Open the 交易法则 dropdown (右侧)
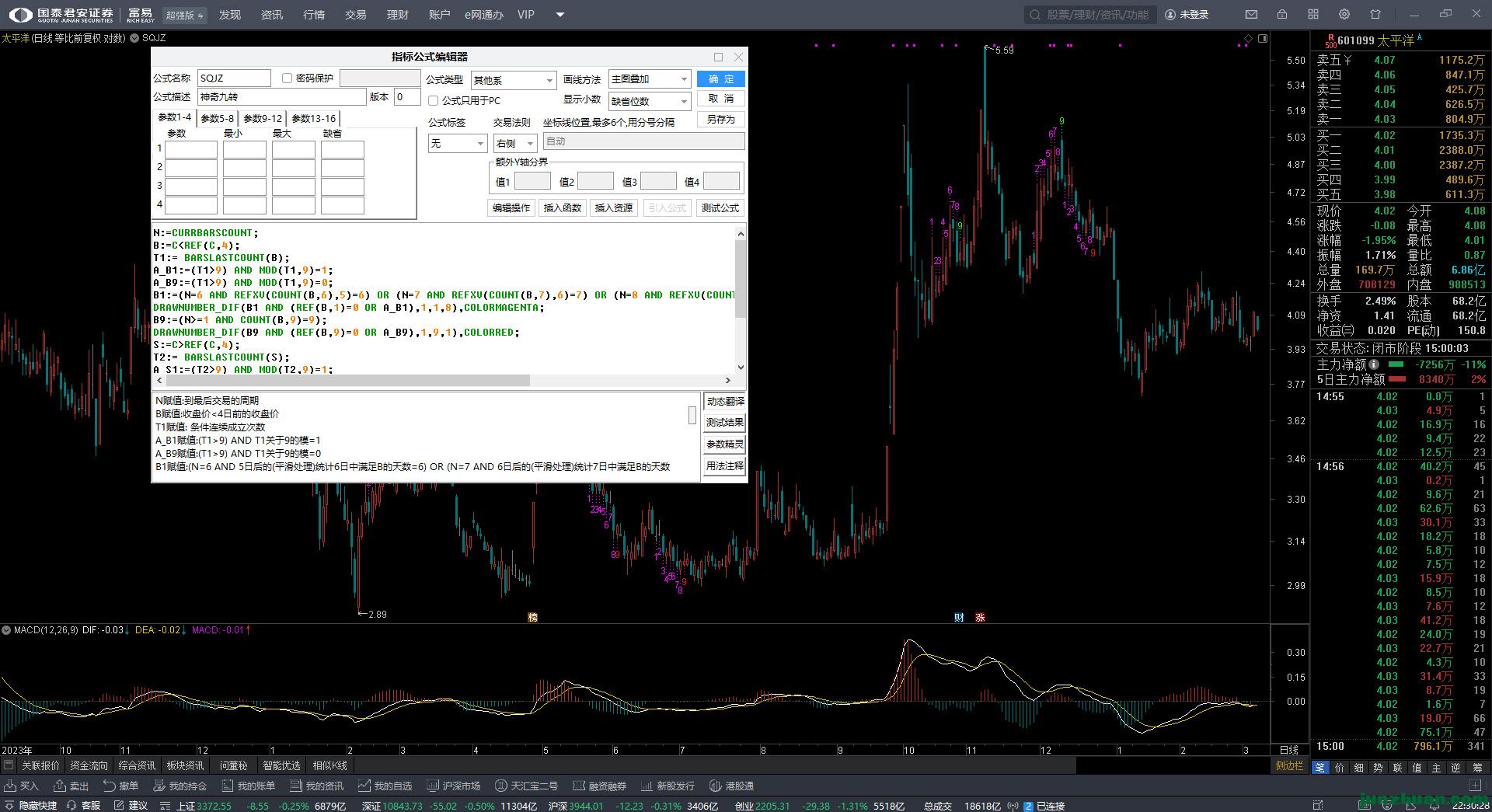 [x=515, y=143]
